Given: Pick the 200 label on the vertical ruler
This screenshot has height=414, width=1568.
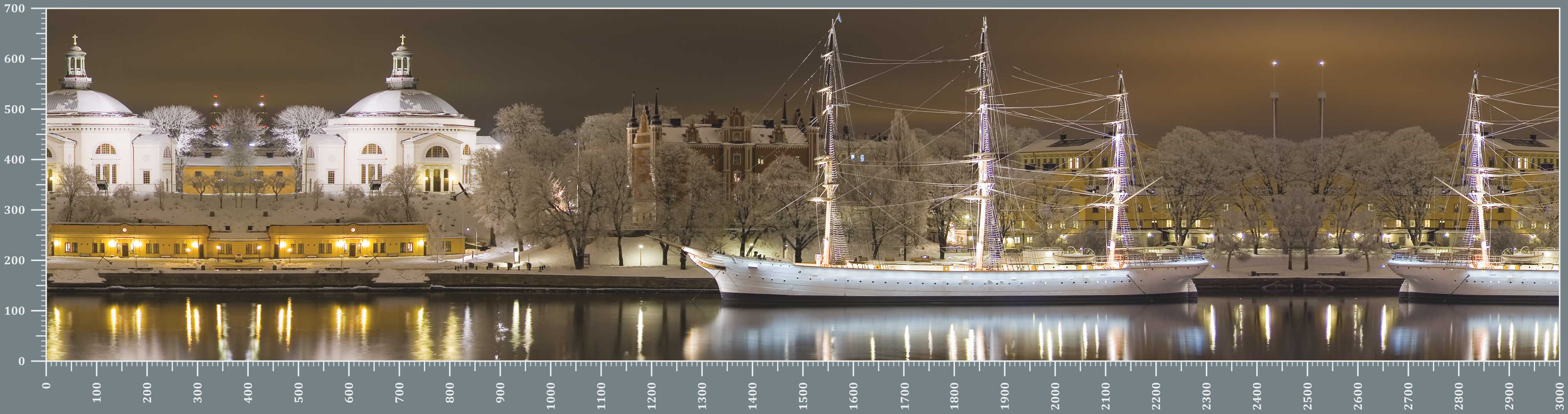Looking at the screenshot, I should (15, 260).
